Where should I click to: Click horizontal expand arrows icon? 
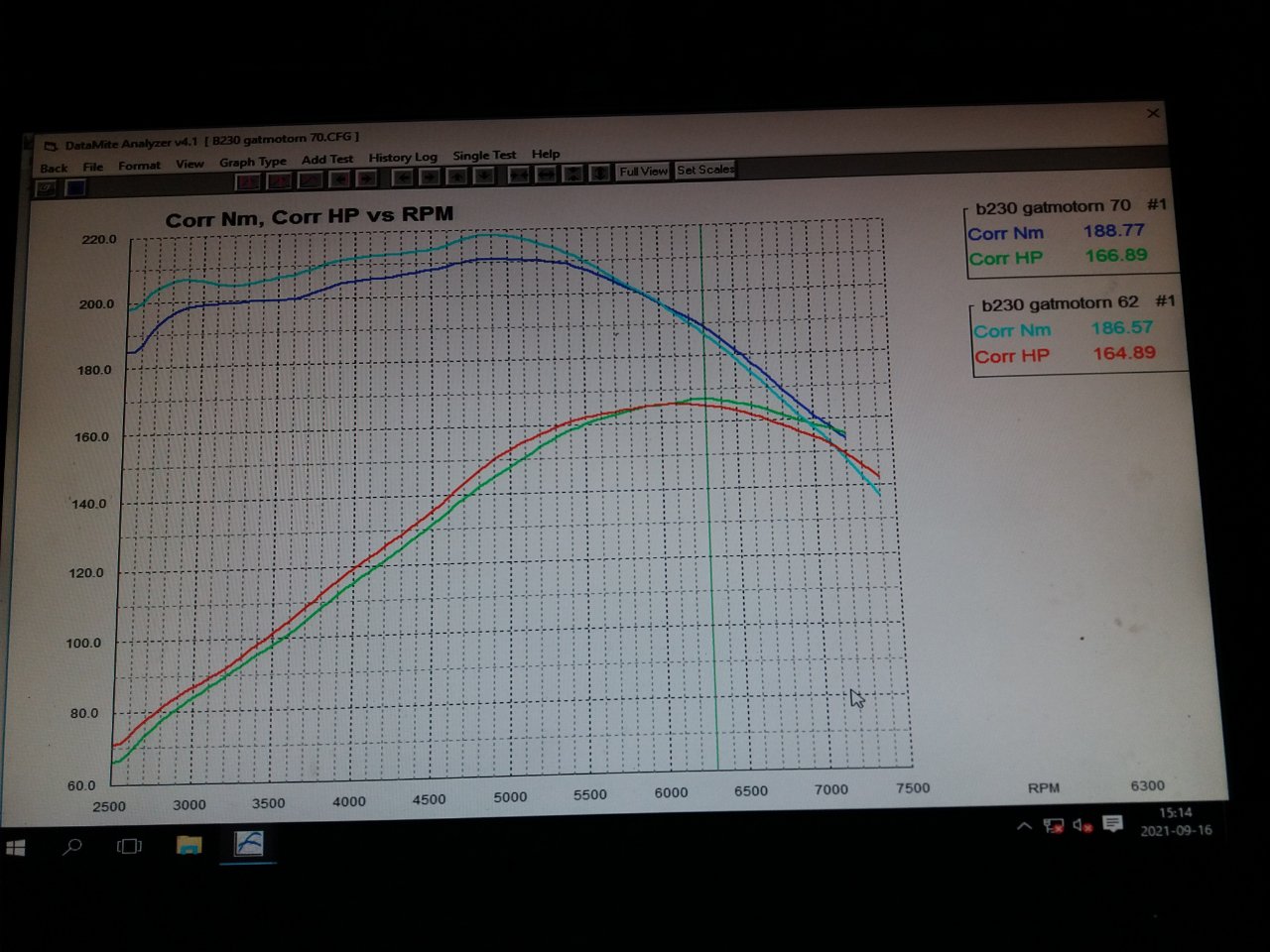(547, 175)
